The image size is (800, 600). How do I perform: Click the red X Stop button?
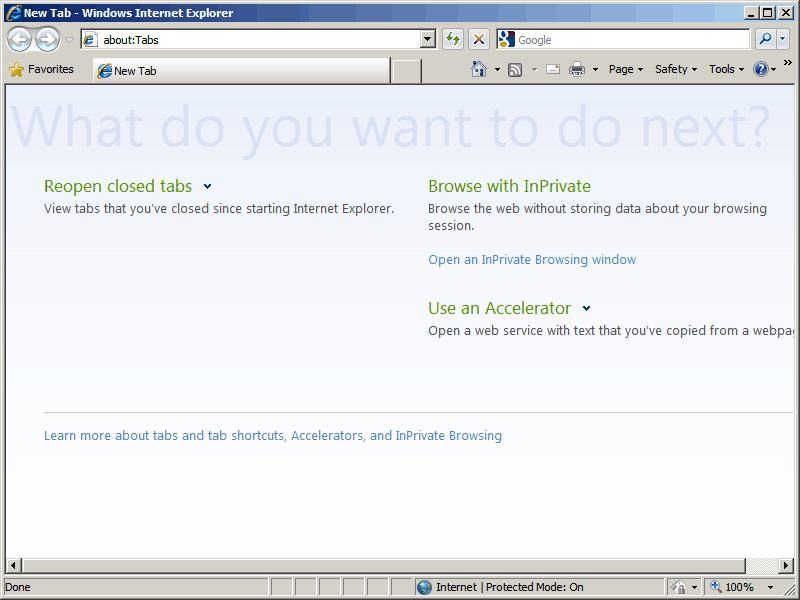tap(479, 39)
